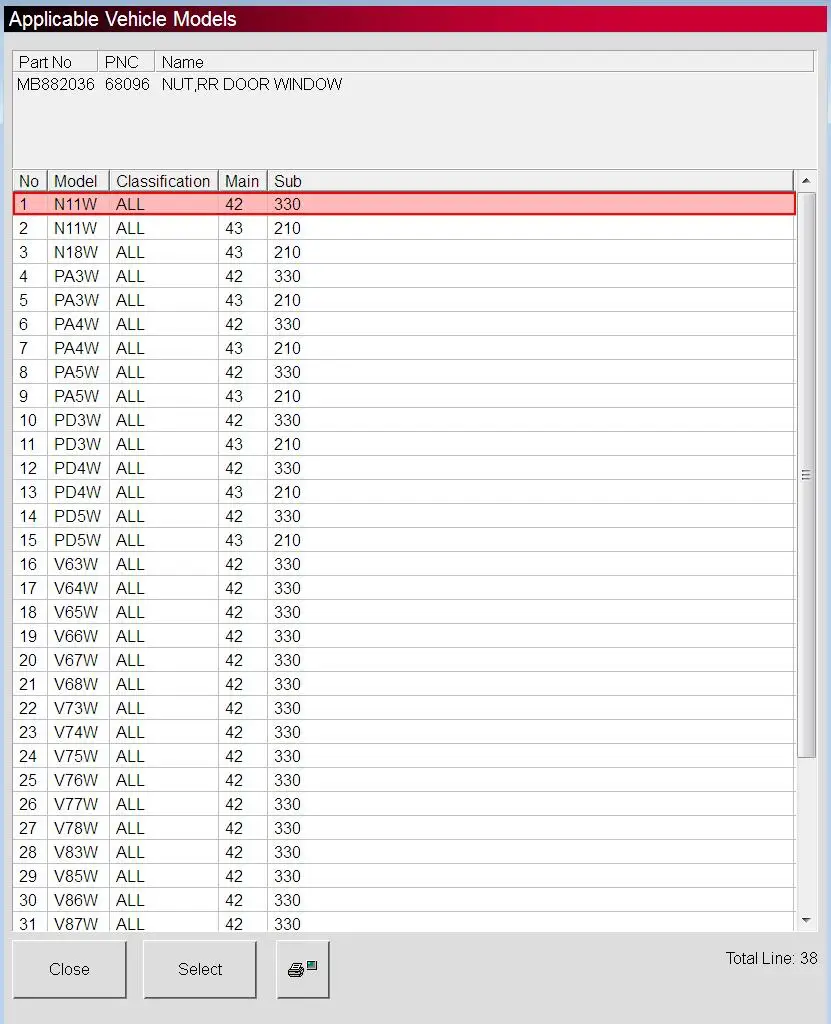Select row 13 model PD4W
Screen dimensions: 831x1024
click(x=404, y=492)
